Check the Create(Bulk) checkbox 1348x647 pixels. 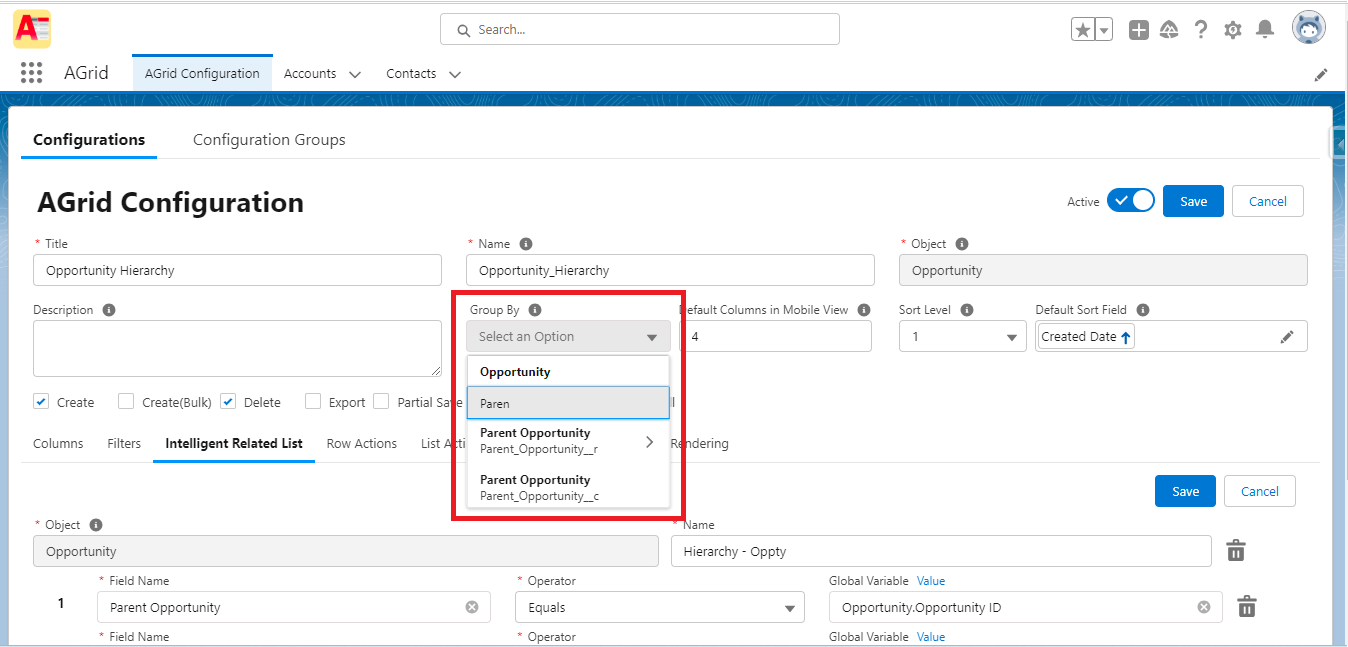(126, 401)
